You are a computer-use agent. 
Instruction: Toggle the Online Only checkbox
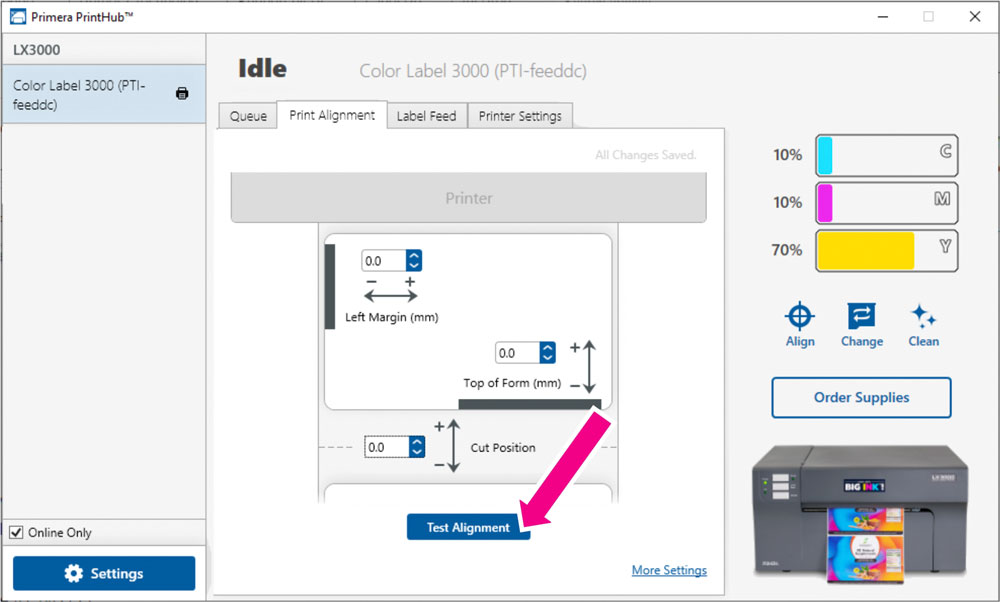(x=16, y=532)
